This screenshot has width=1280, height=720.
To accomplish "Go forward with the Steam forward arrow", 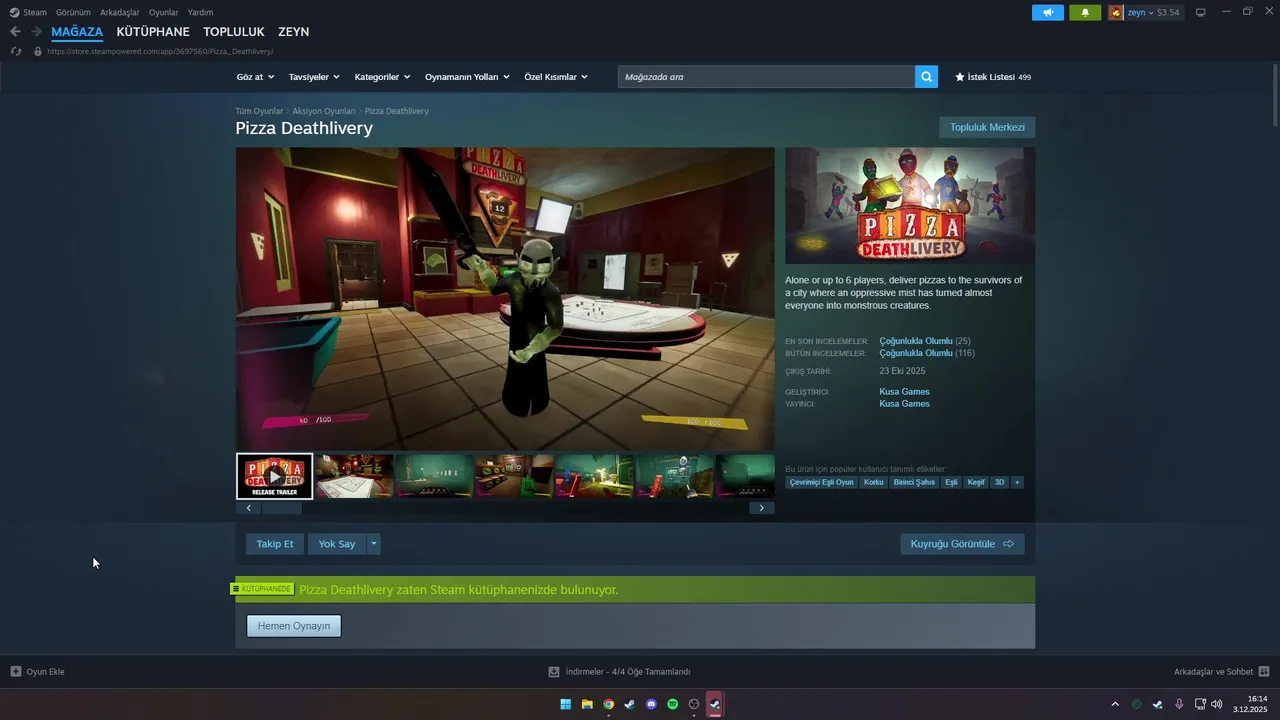I will point(36,32).
